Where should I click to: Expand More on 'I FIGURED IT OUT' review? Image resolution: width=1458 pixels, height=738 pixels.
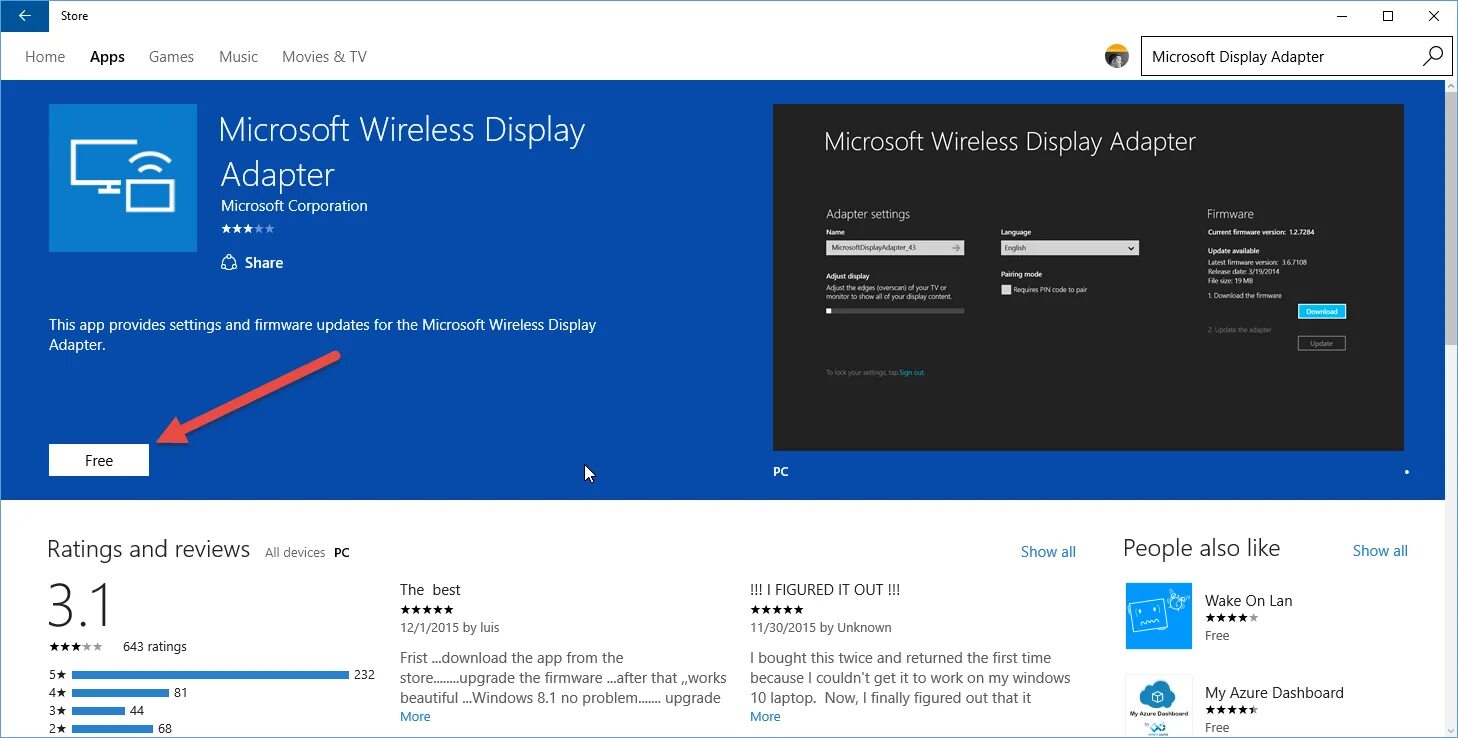click(765, 717)
